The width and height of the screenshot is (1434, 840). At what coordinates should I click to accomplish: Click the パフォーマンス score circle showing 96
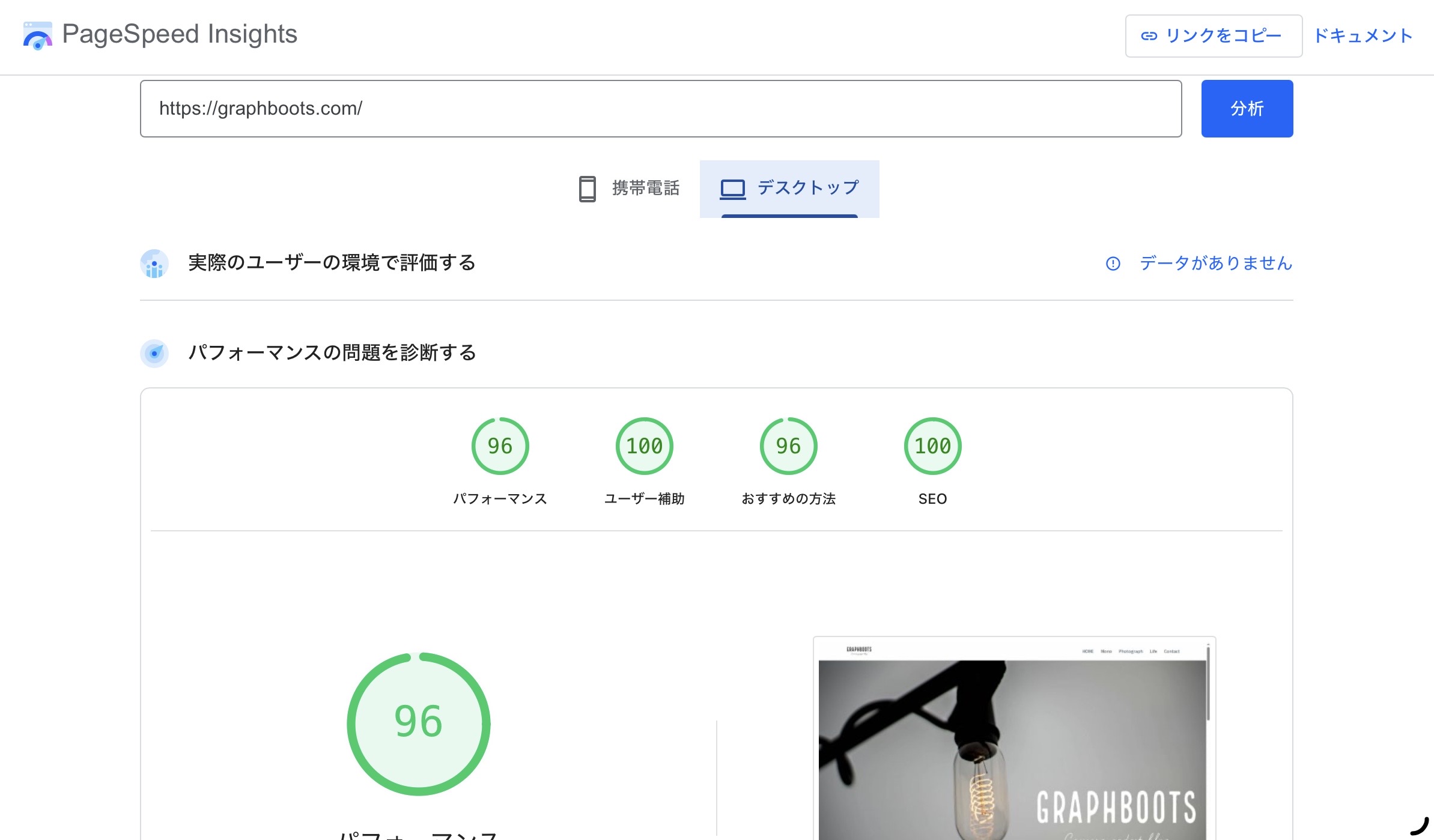[500, 446]
